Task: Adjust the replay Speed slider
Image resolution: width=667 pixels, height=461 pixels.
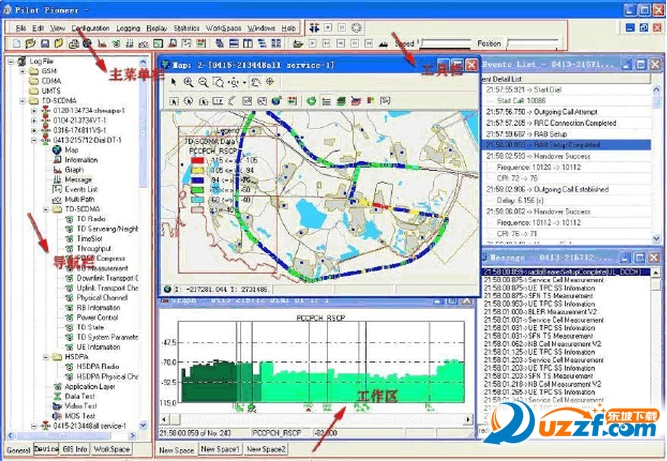Action: [446, 43]
